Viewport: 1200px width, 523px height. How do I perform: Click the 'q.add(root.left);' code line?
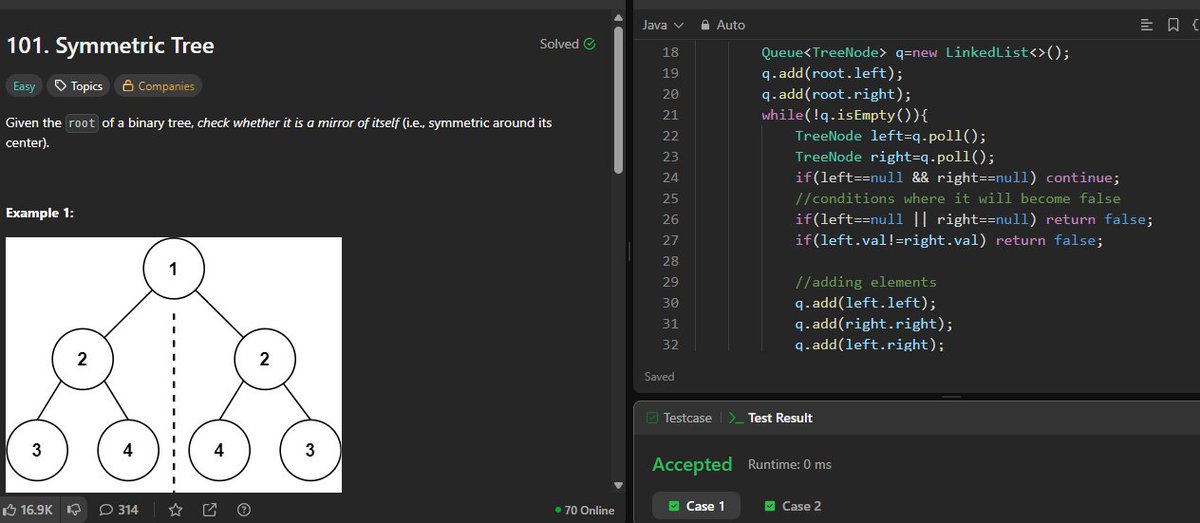pos(832,73)
